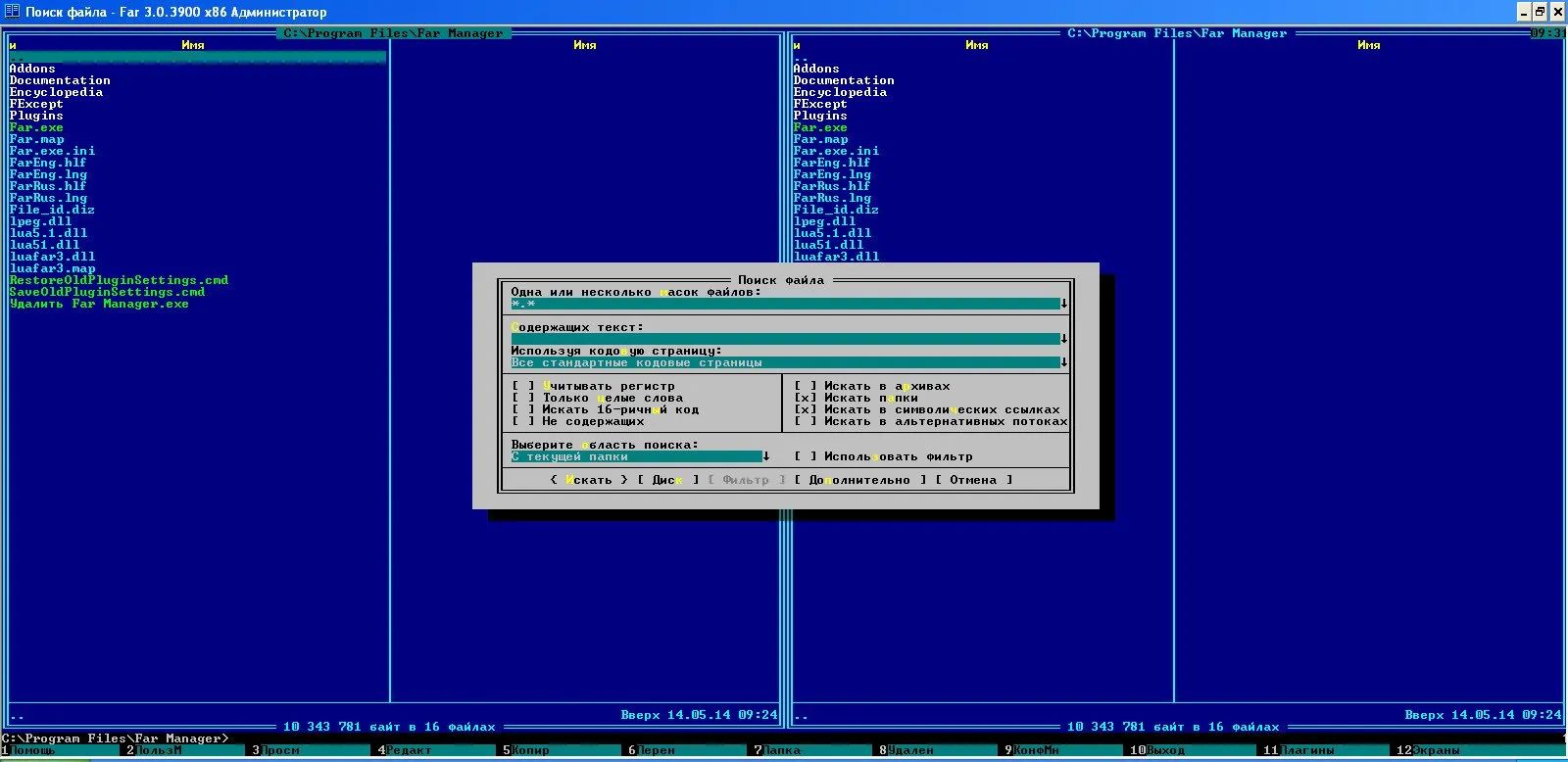
Task: Expand the containing-text field history arrow
Action: coord(1064,339)
